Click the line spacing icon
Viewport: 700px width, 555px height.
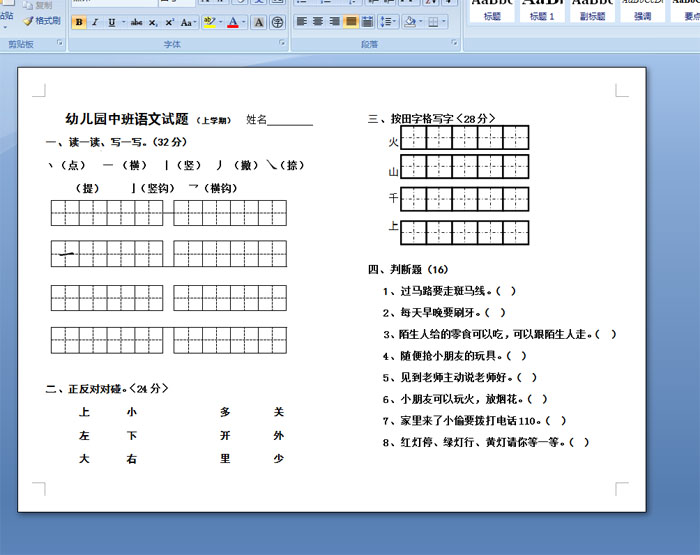tap(385, 21)
